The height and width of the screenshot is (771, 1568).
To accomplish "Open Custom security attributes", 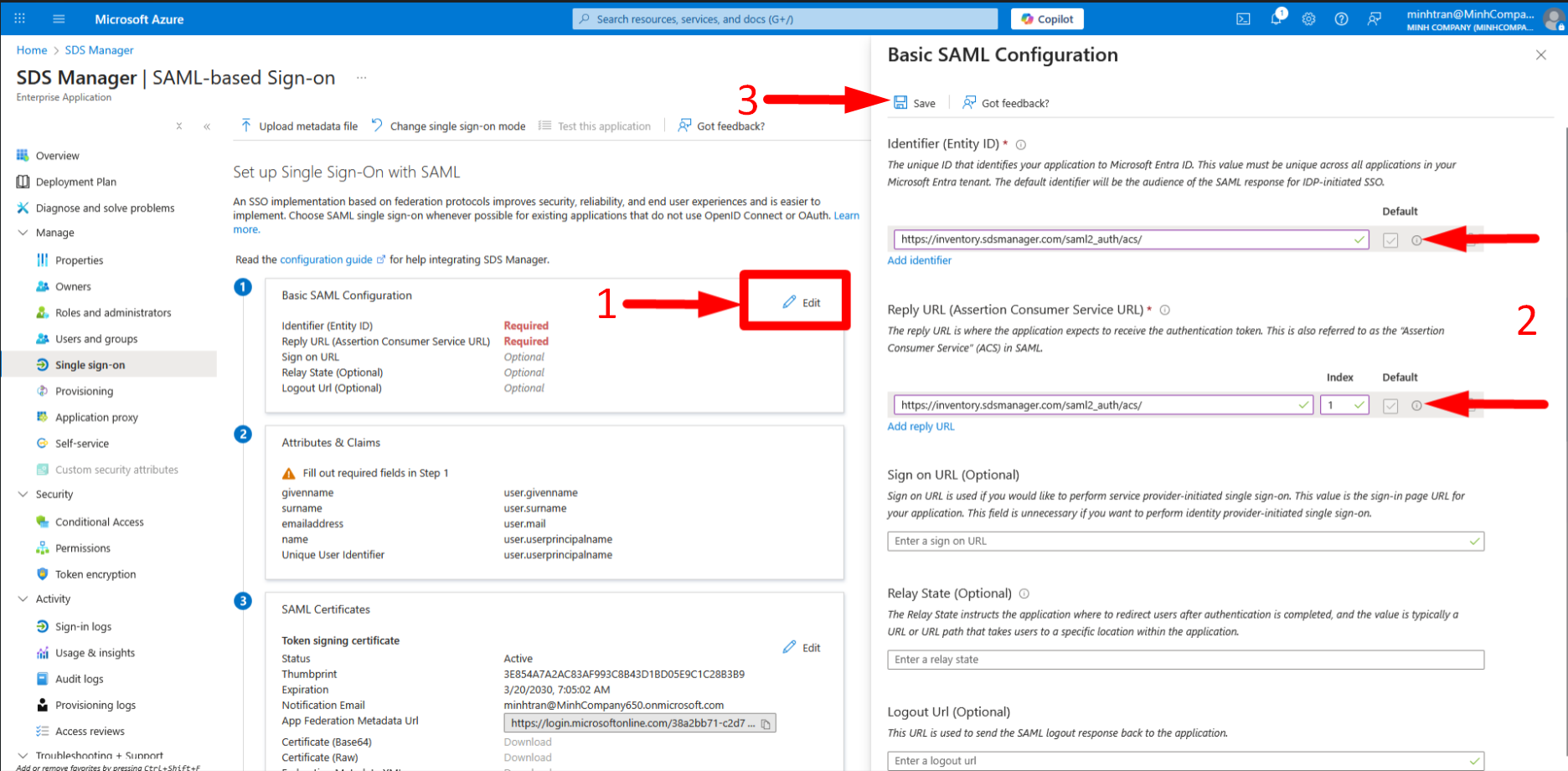I will pyautogui.click(x=116, y=470).
